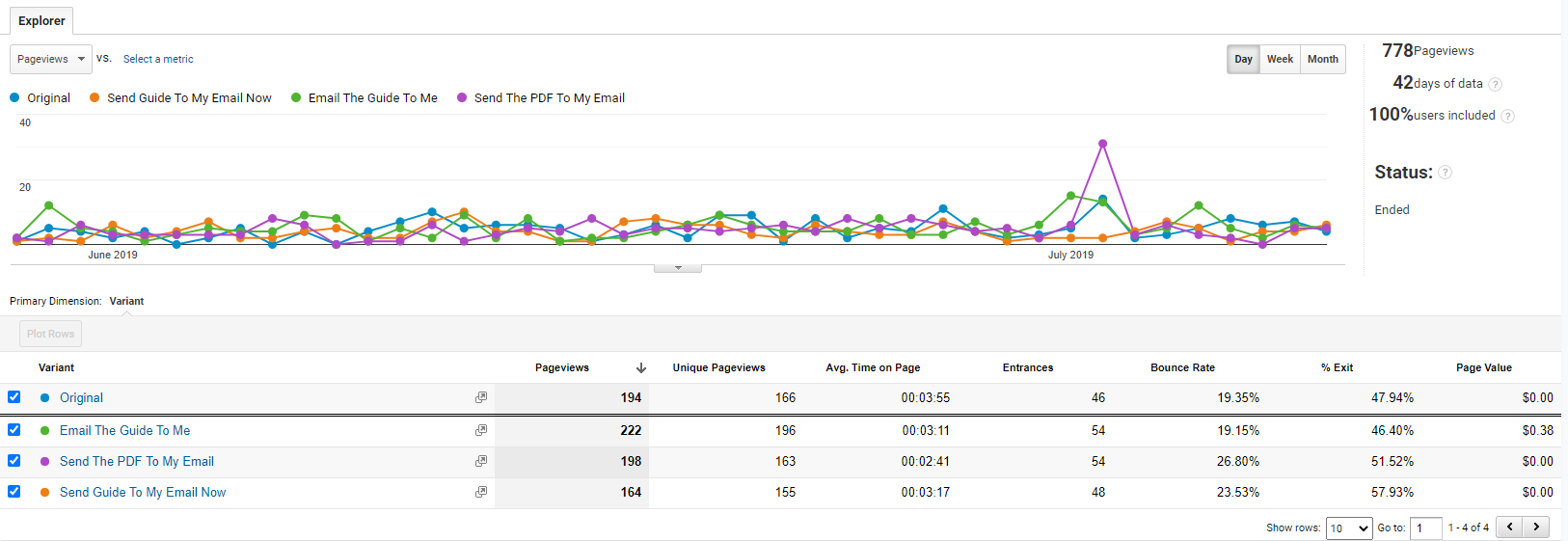Uncheck the Original variant checkbox

click(x=14, y=396)
